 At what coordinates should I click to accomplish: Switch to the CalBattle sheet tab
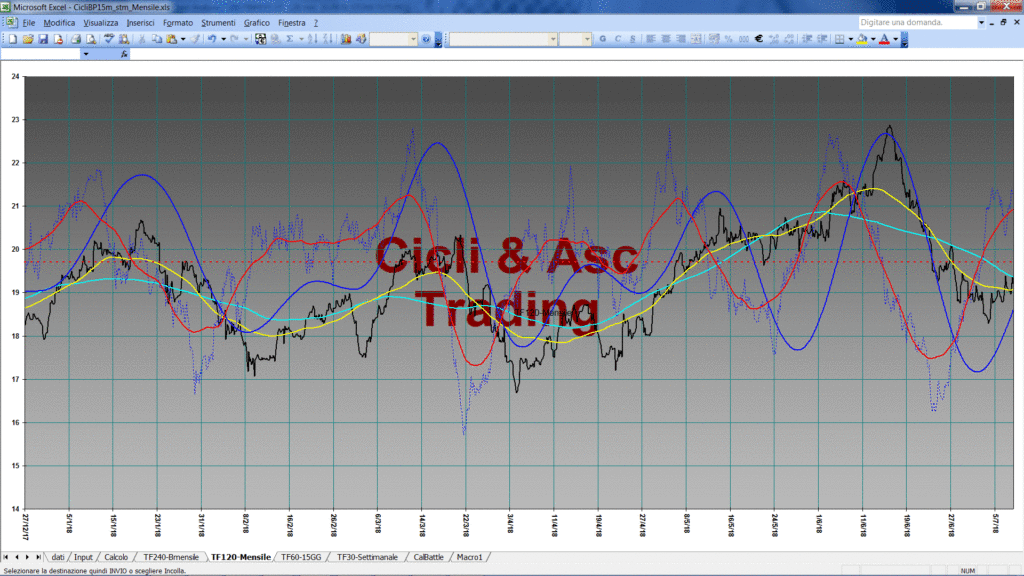pos(428,557)
